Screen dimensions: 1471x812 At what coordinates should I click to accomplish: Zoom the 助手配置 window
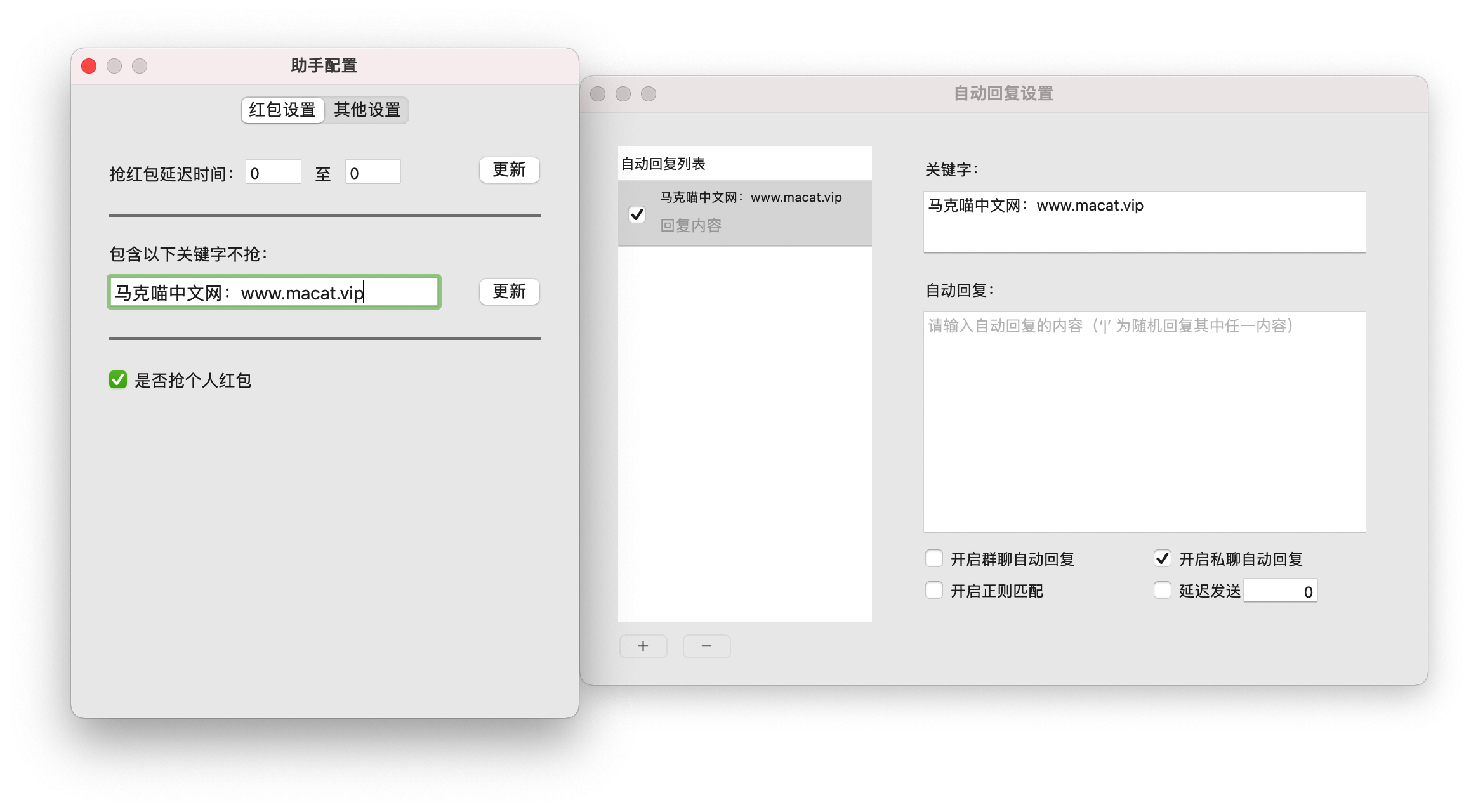coord(140,66)
